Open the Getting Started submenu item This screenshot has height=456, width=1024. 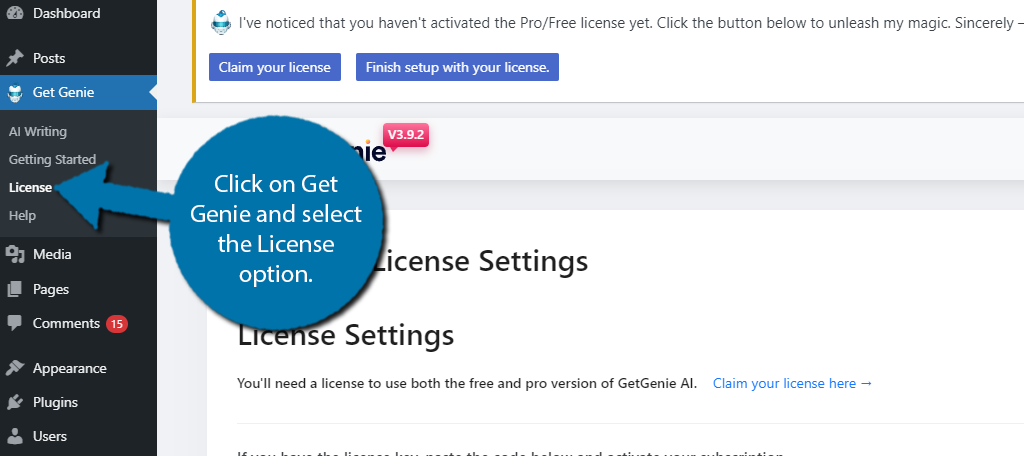tap(52, 159)
